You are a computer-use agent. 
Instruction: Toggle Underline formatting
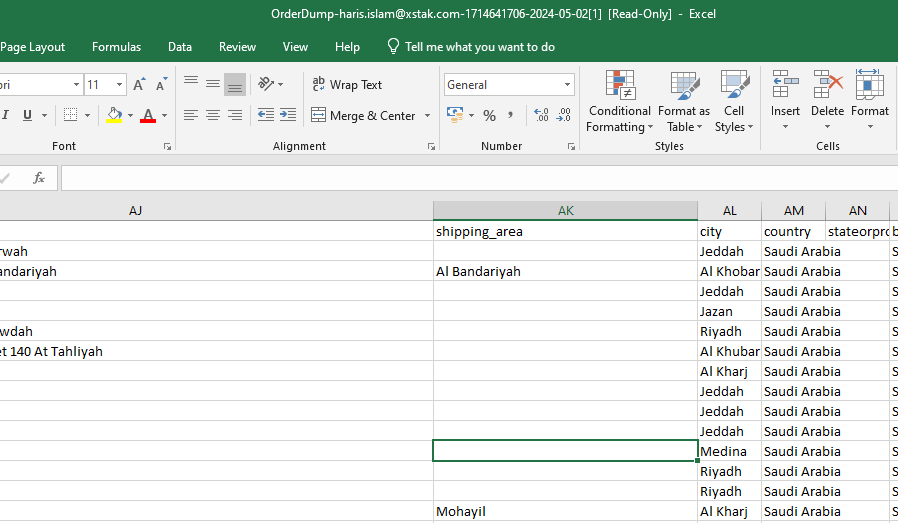27,116
